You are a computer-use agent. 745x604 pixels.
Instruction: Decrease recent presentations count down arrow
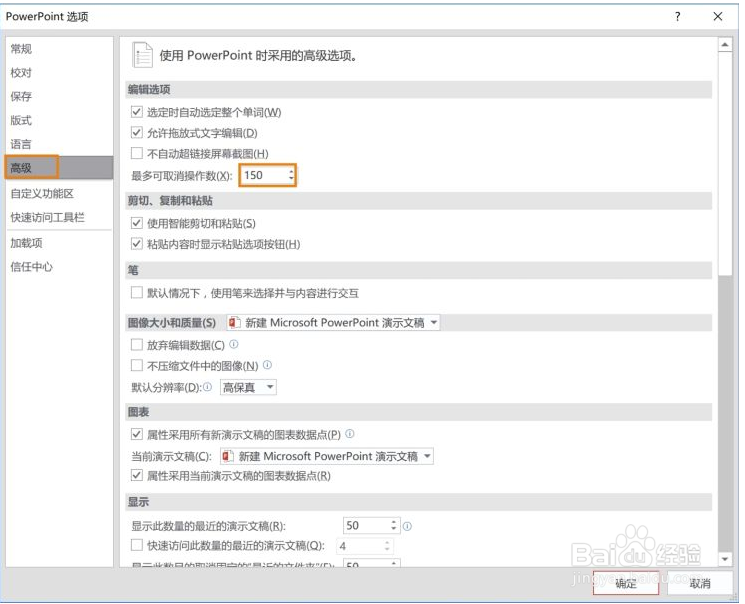point(393,529)
